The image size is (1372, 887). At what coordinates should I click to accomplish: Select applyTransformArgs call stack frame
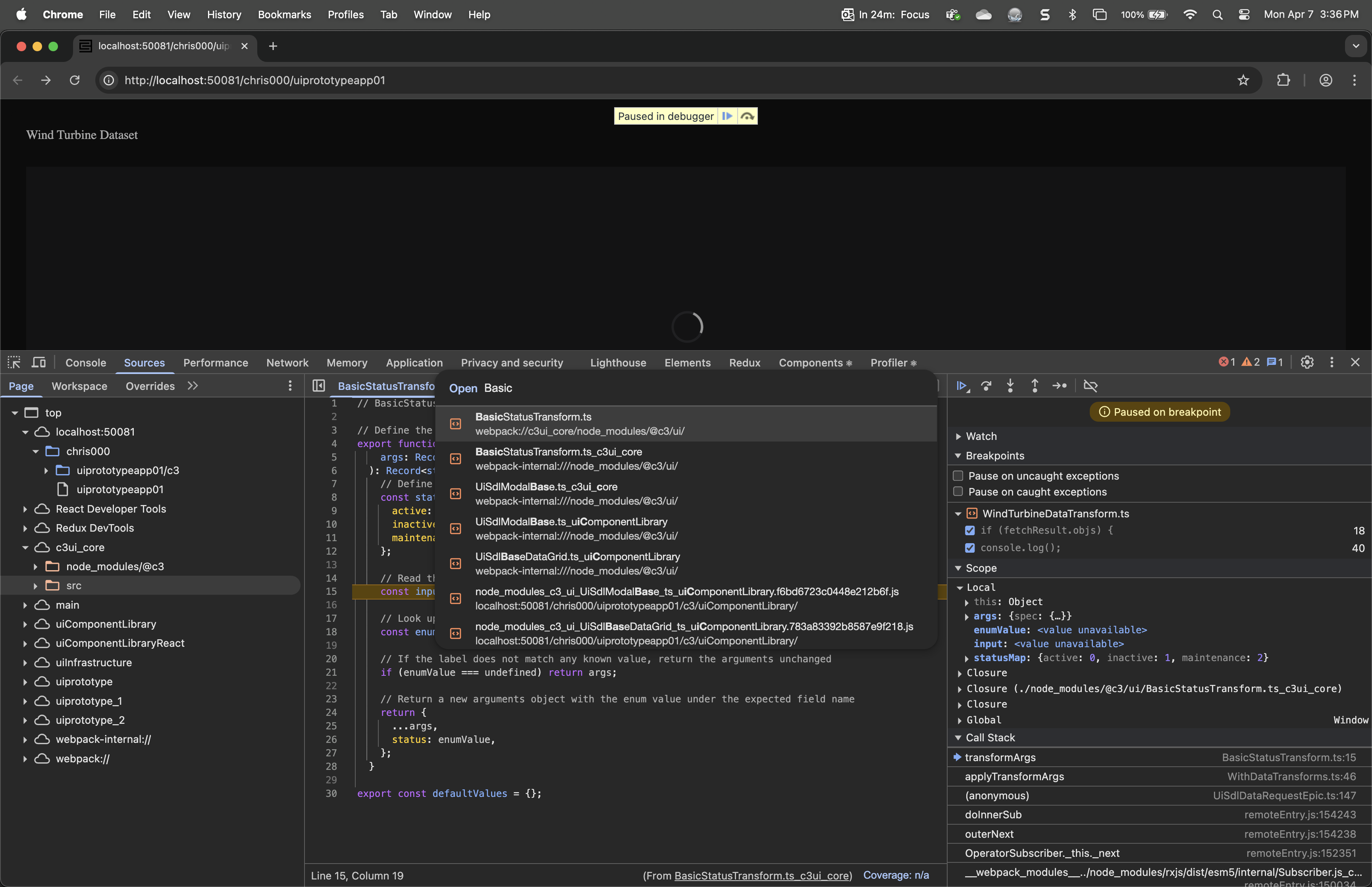point(1014,776)
